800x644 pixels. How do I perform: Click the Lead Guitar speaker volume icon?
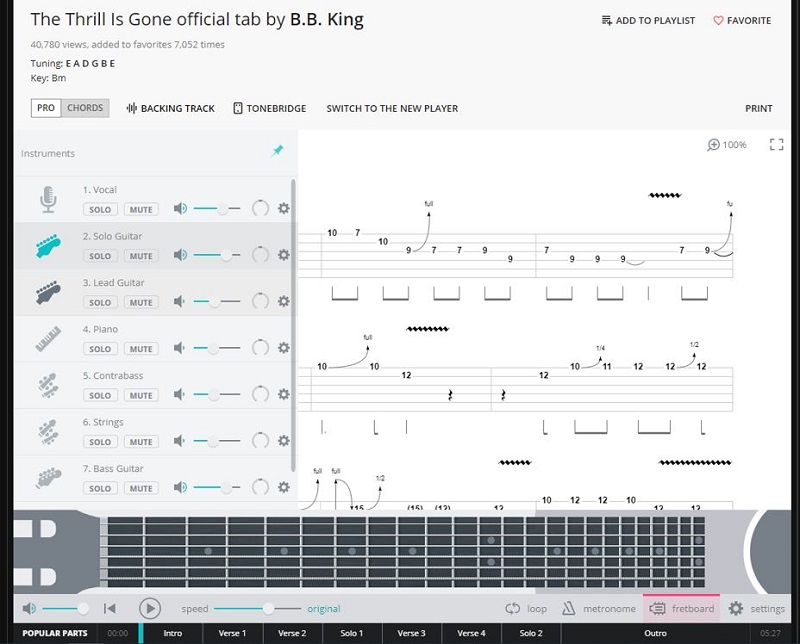(179, 301)
